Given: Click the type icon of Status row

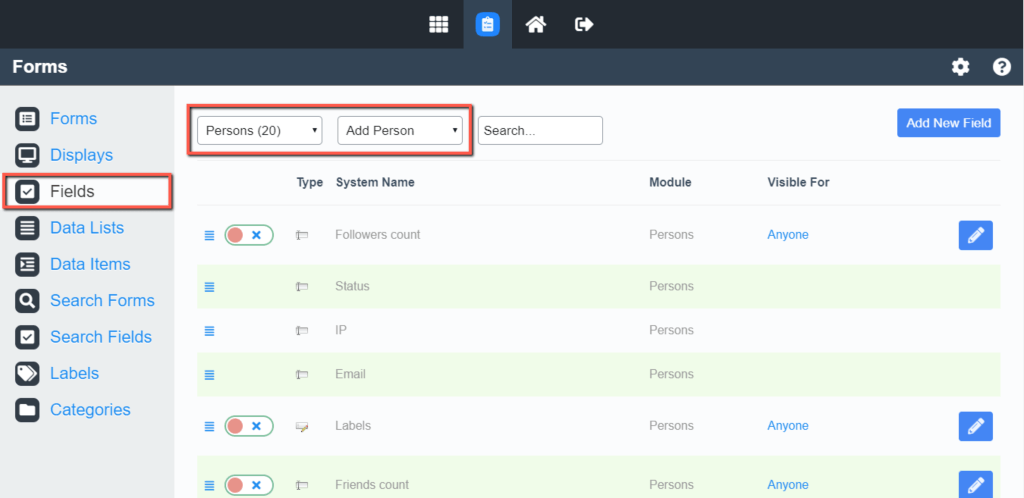Looking at the screenshot, I should [302, 287].
